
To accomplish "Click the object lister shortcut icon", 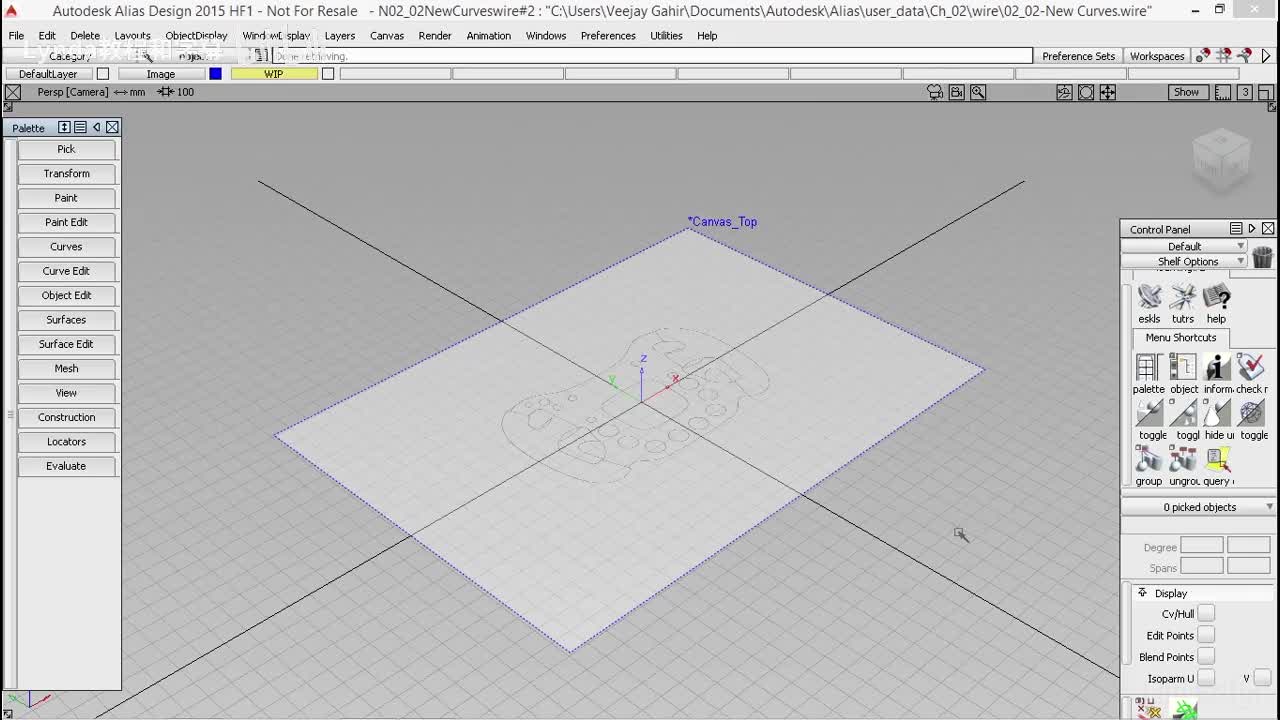I will coord(1183,367).
